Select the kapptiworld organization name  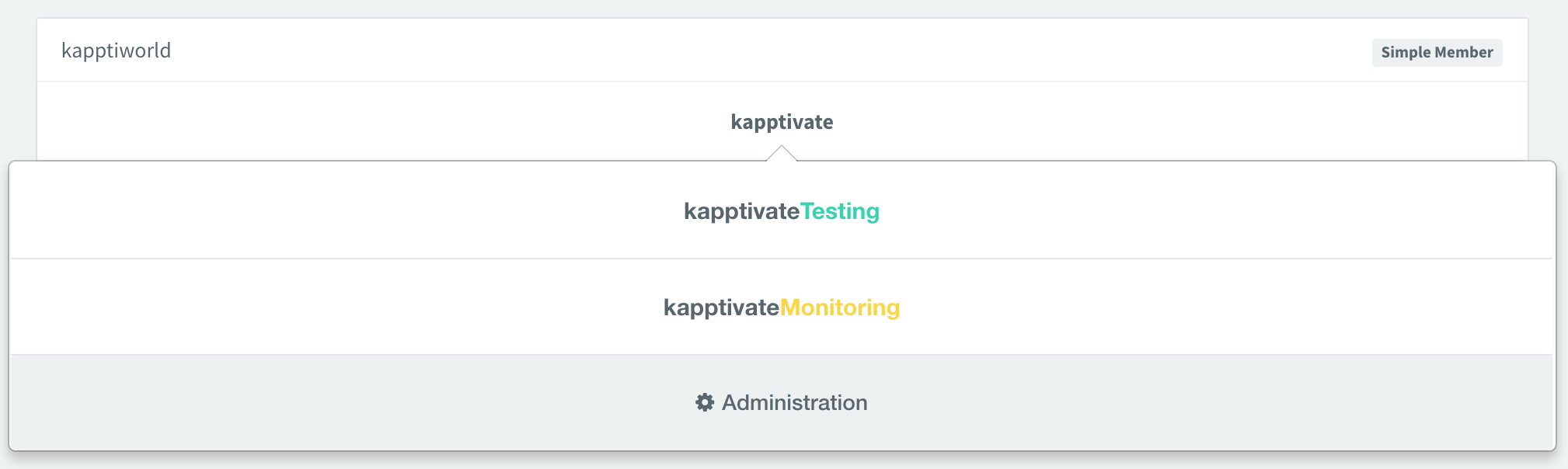click(x=117, y=50)
